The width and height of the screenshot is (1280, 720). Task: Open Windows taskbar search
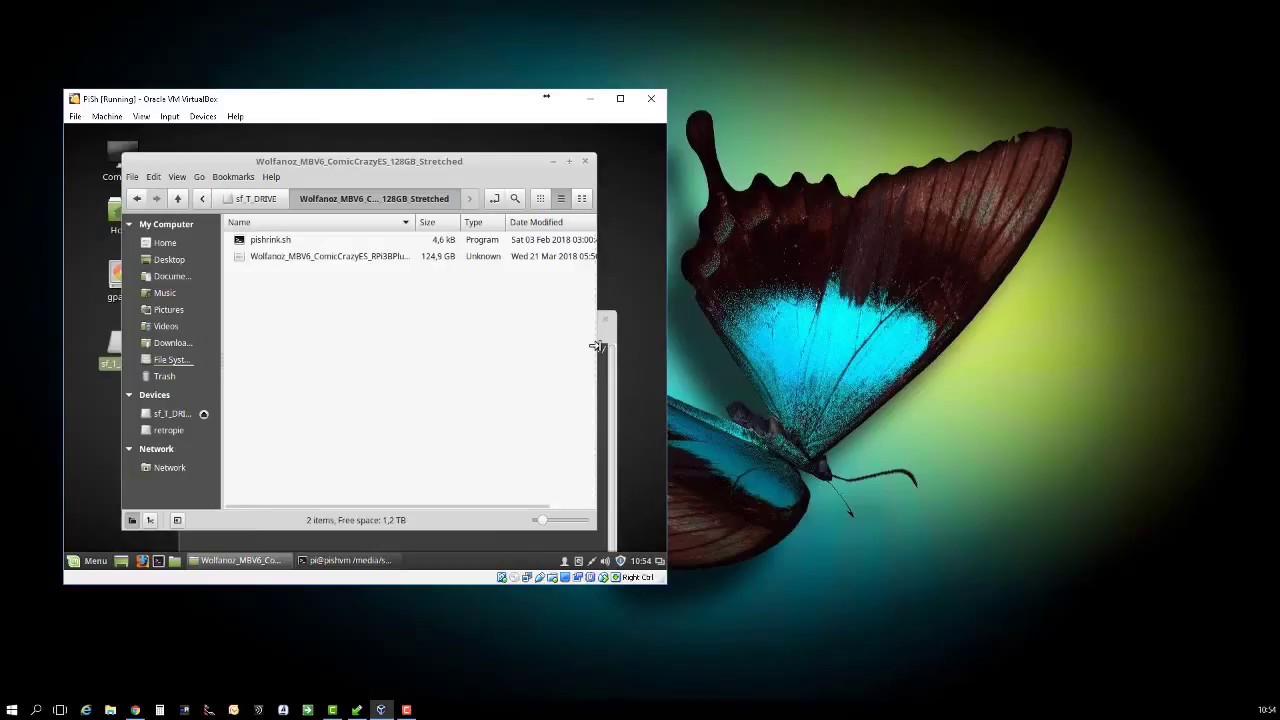(x=36, y=710)
